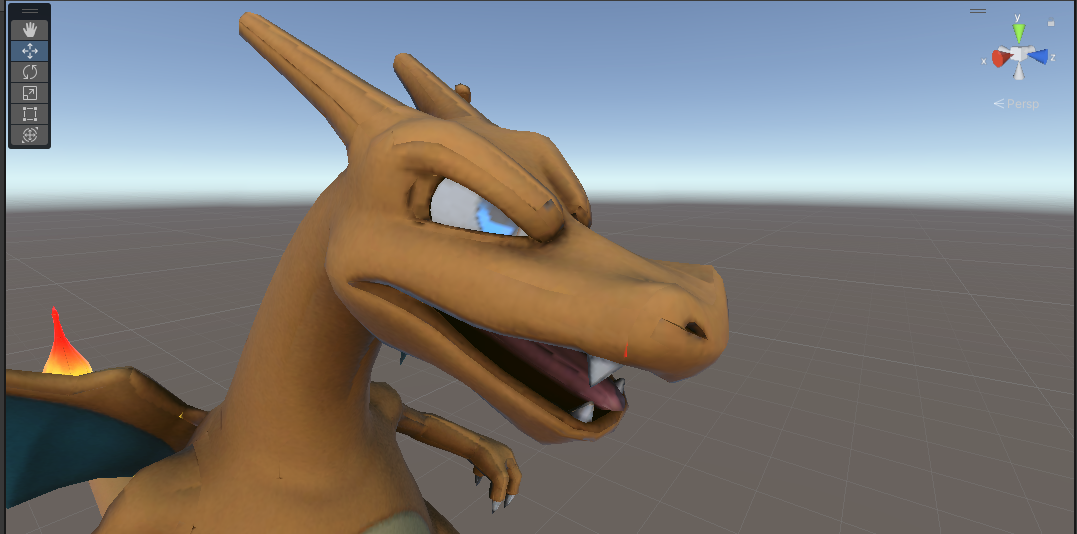Select the Rect tool
The image size is (1077, 534).
[x=30, y=114]
